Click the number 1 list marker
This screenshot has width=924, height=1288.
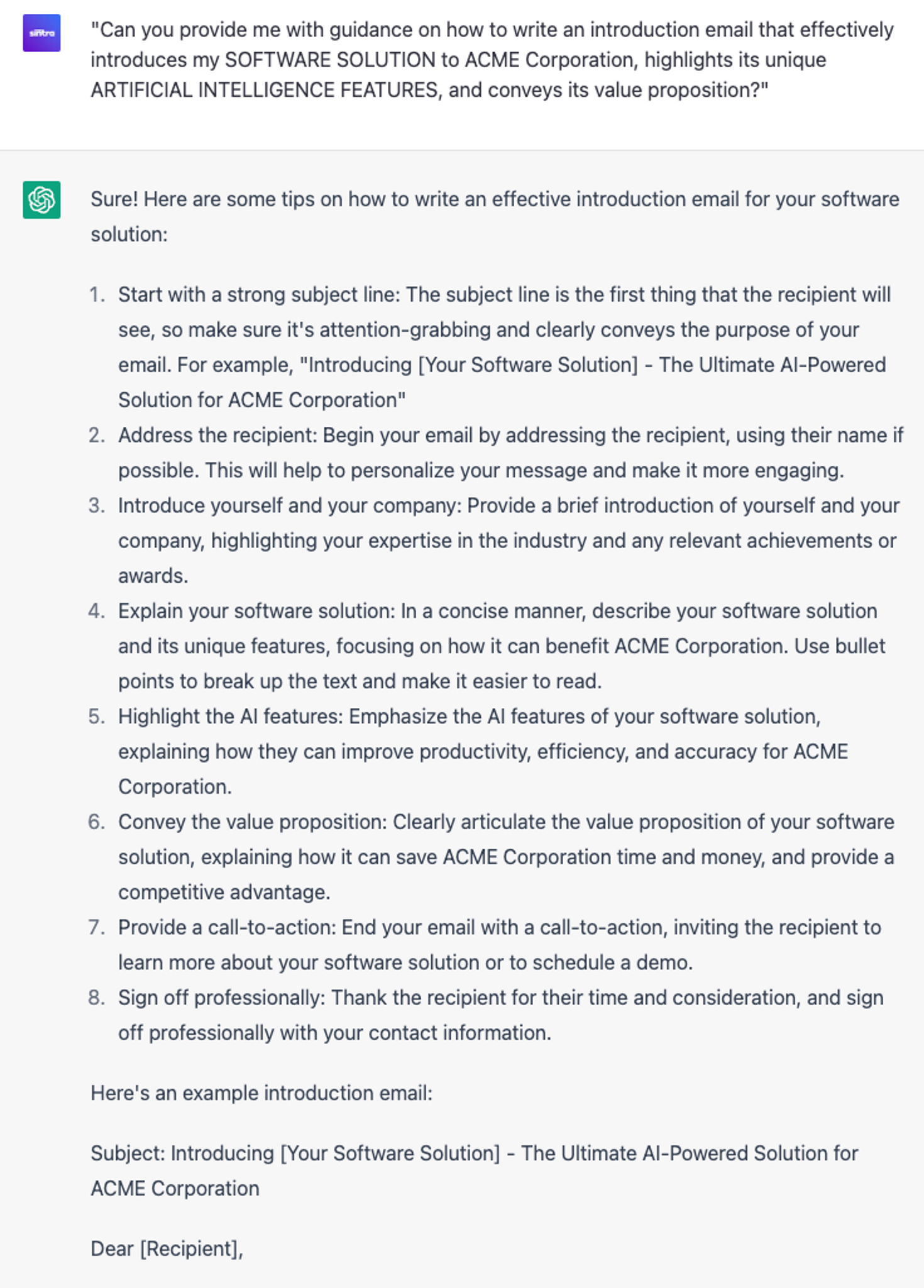[x=97, y=294]
